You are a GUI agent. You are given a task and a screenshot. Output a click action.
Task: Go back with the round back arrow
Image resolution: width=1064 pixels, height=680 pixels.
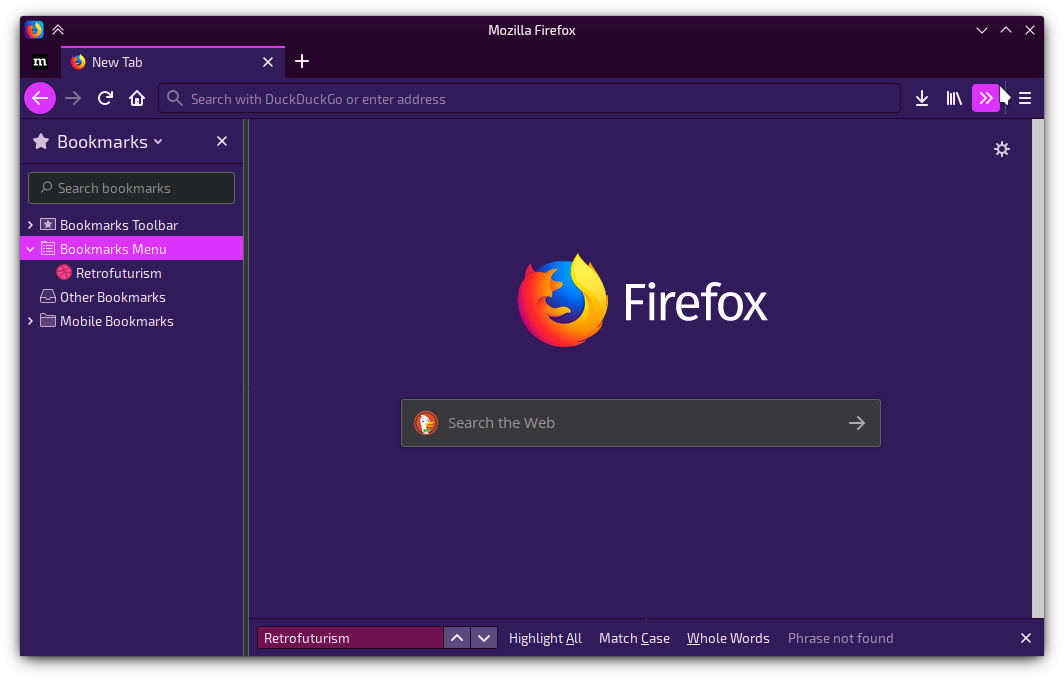(x=40, y=98)
